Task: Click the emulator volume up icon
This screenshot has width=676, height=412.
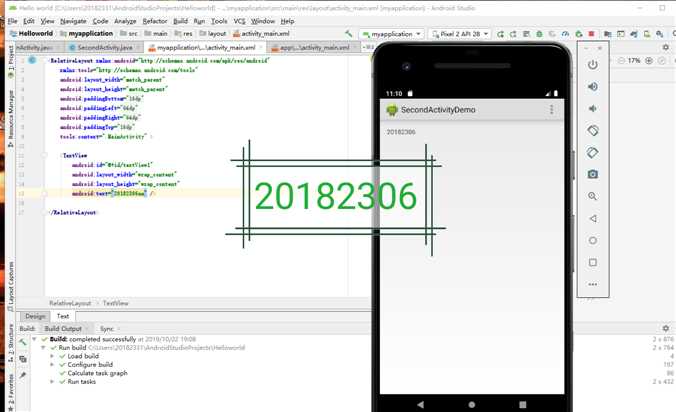Action: (593, 87)
